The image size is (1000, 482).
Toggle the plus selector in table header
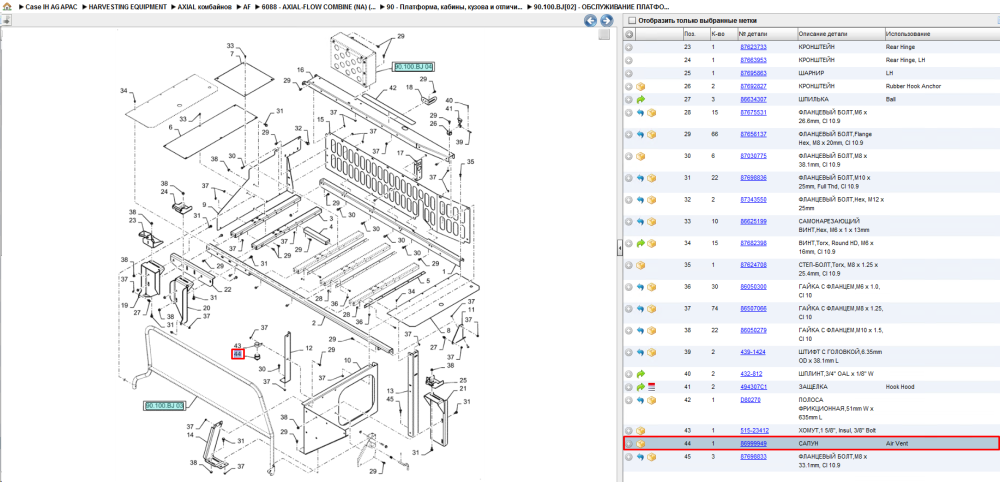click(629, 34)
